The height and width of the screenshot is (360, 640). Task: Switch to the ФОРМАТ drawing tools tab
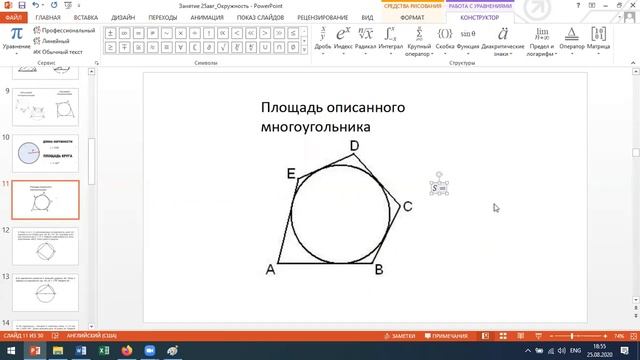(x=412, y=18)
